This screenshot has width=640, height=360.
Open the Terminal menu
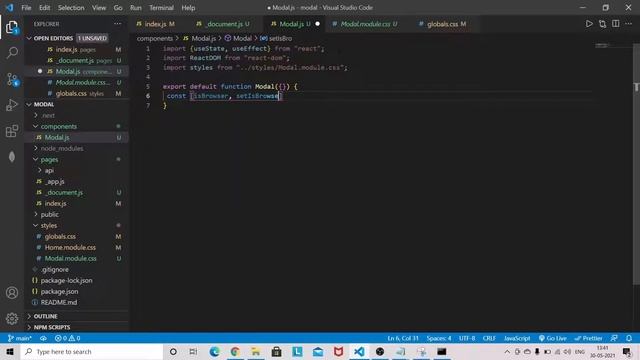pyautogui.click(x=161, y=8)
